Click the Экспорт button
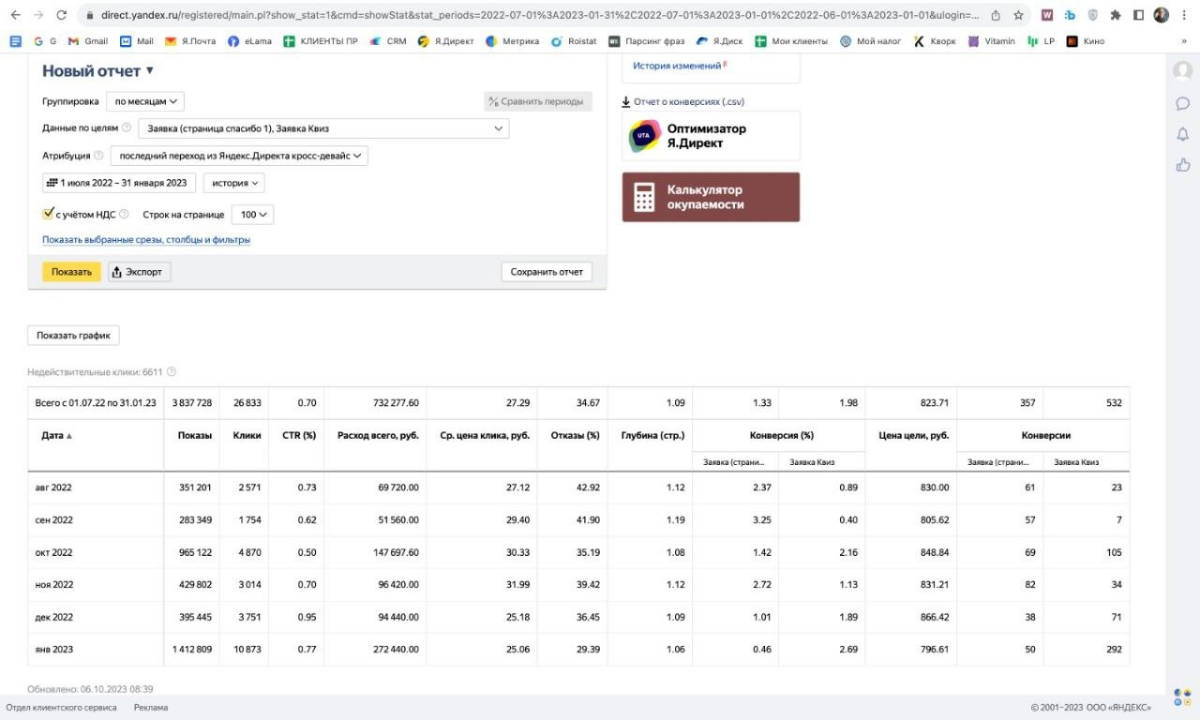 (x=139, y=272)
